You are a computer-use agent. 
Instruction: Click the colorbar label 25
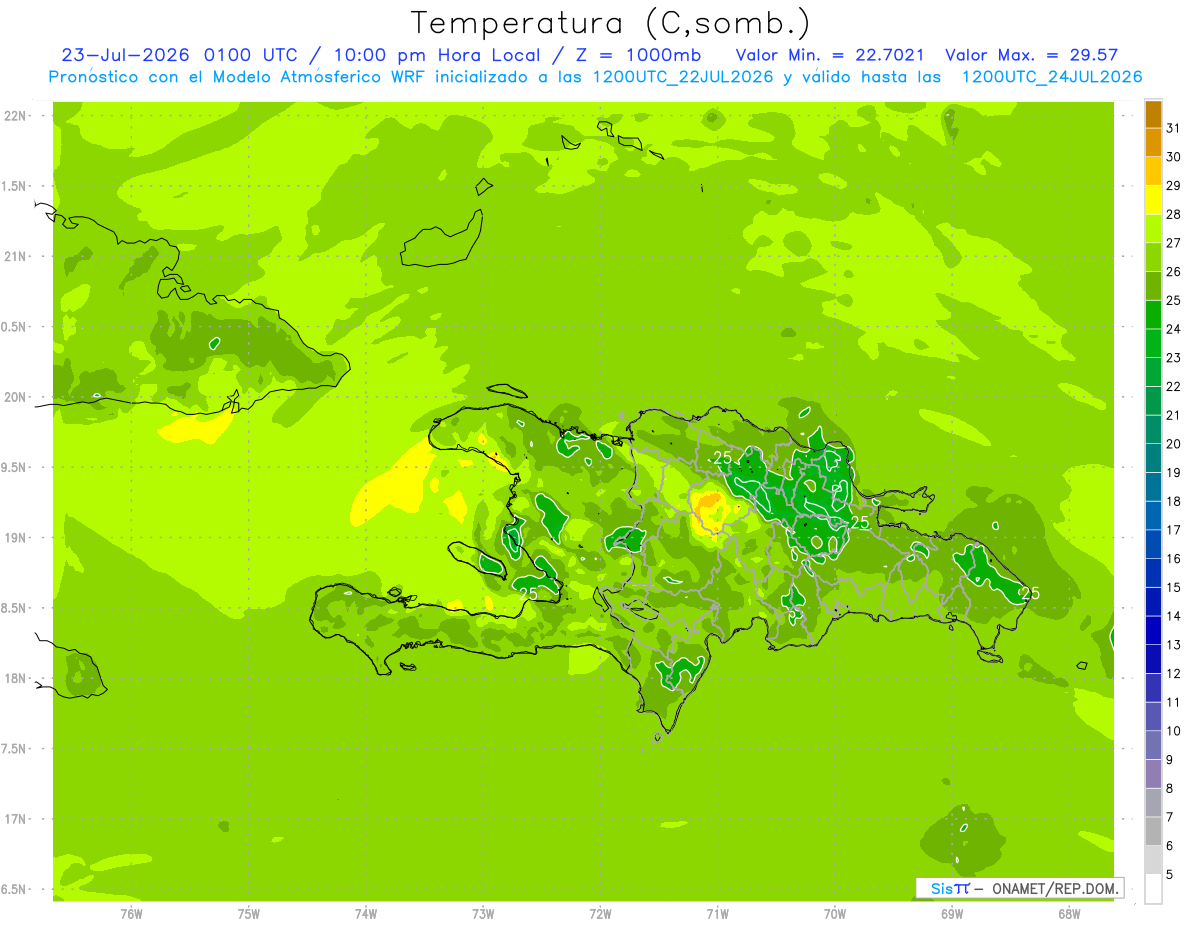1174,300
